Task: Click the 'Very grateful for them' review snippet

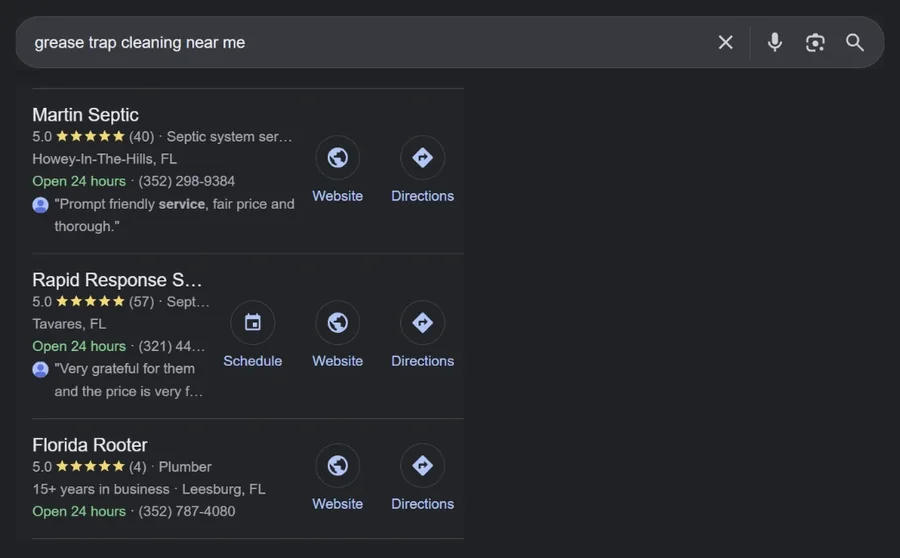Action: pyautogui.click(x=129, y=380)
